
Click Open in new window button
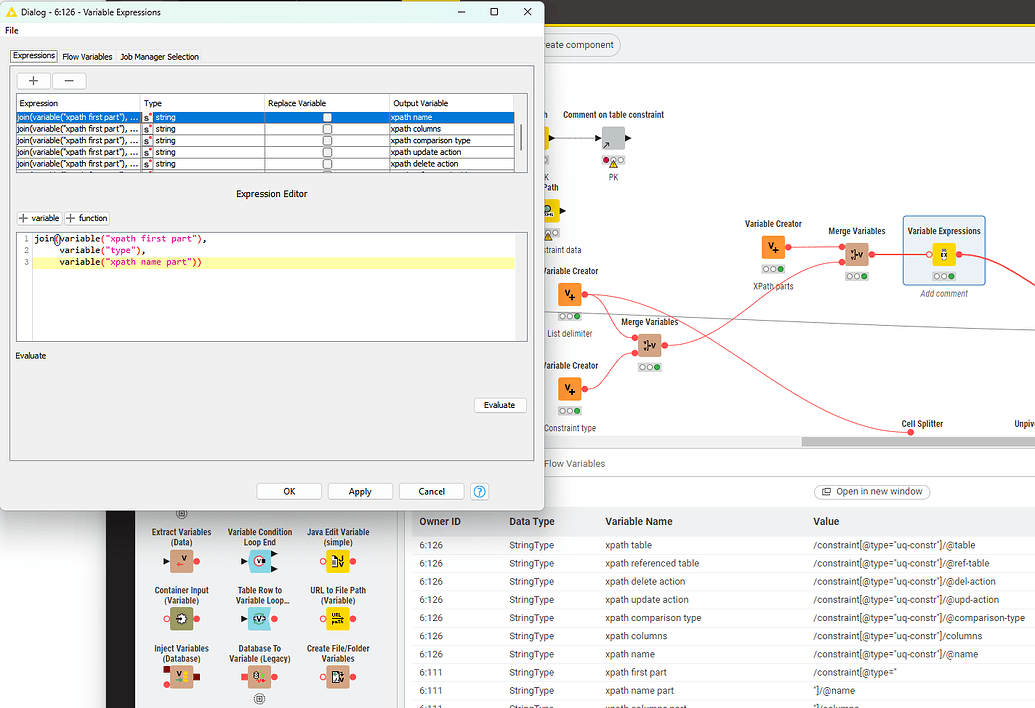[872, 492]
